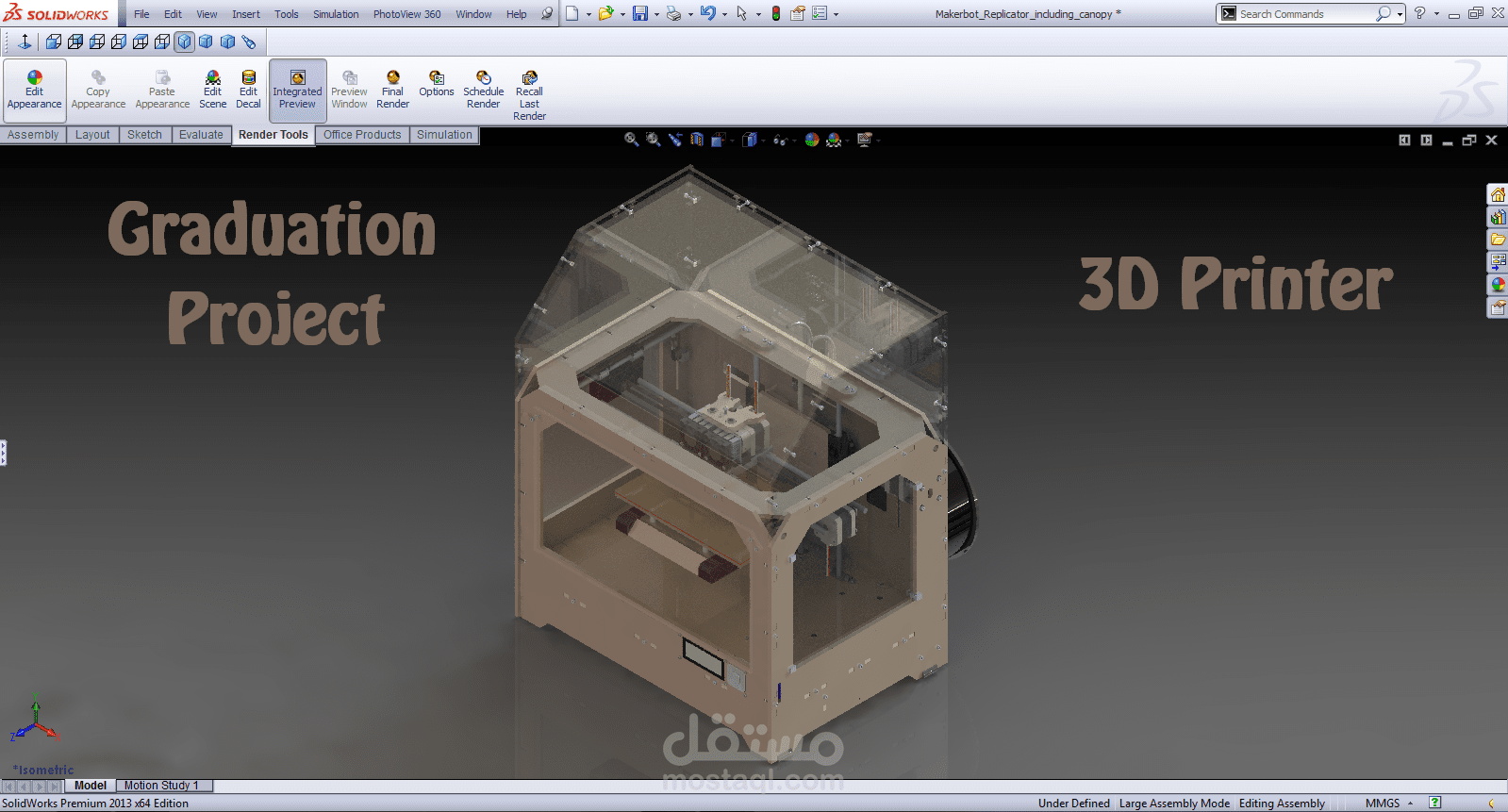Expand the Save dropdown arrow

[656, 14]
